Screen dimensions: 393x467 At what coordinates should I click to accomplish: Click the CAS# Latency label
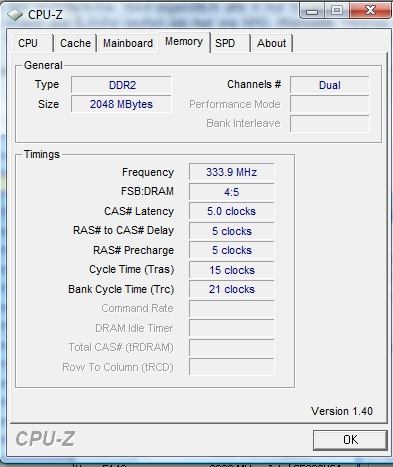(139, 211)
